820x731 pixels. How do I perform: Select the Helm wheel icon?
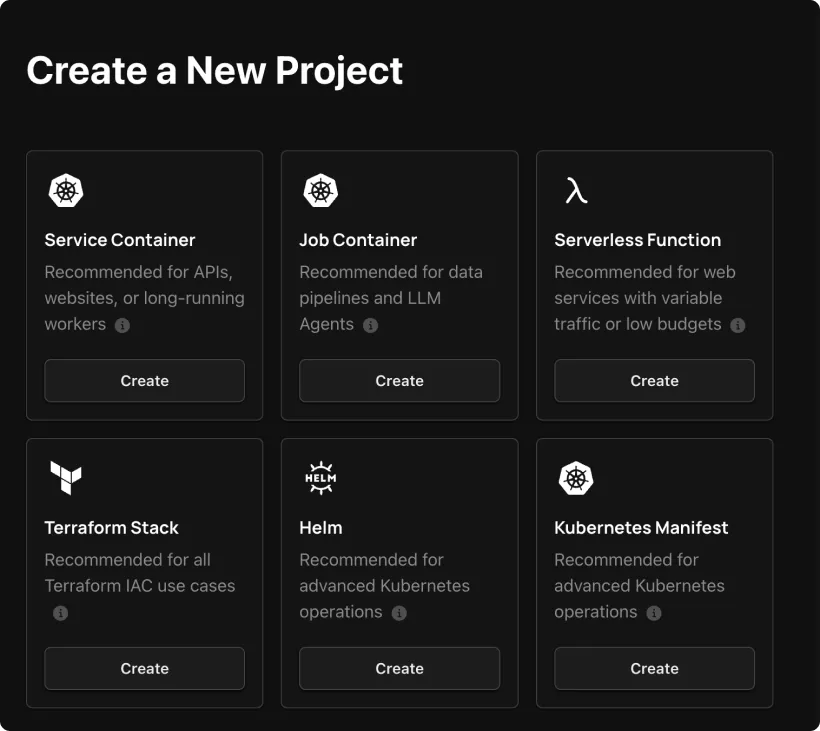(321, 478)
